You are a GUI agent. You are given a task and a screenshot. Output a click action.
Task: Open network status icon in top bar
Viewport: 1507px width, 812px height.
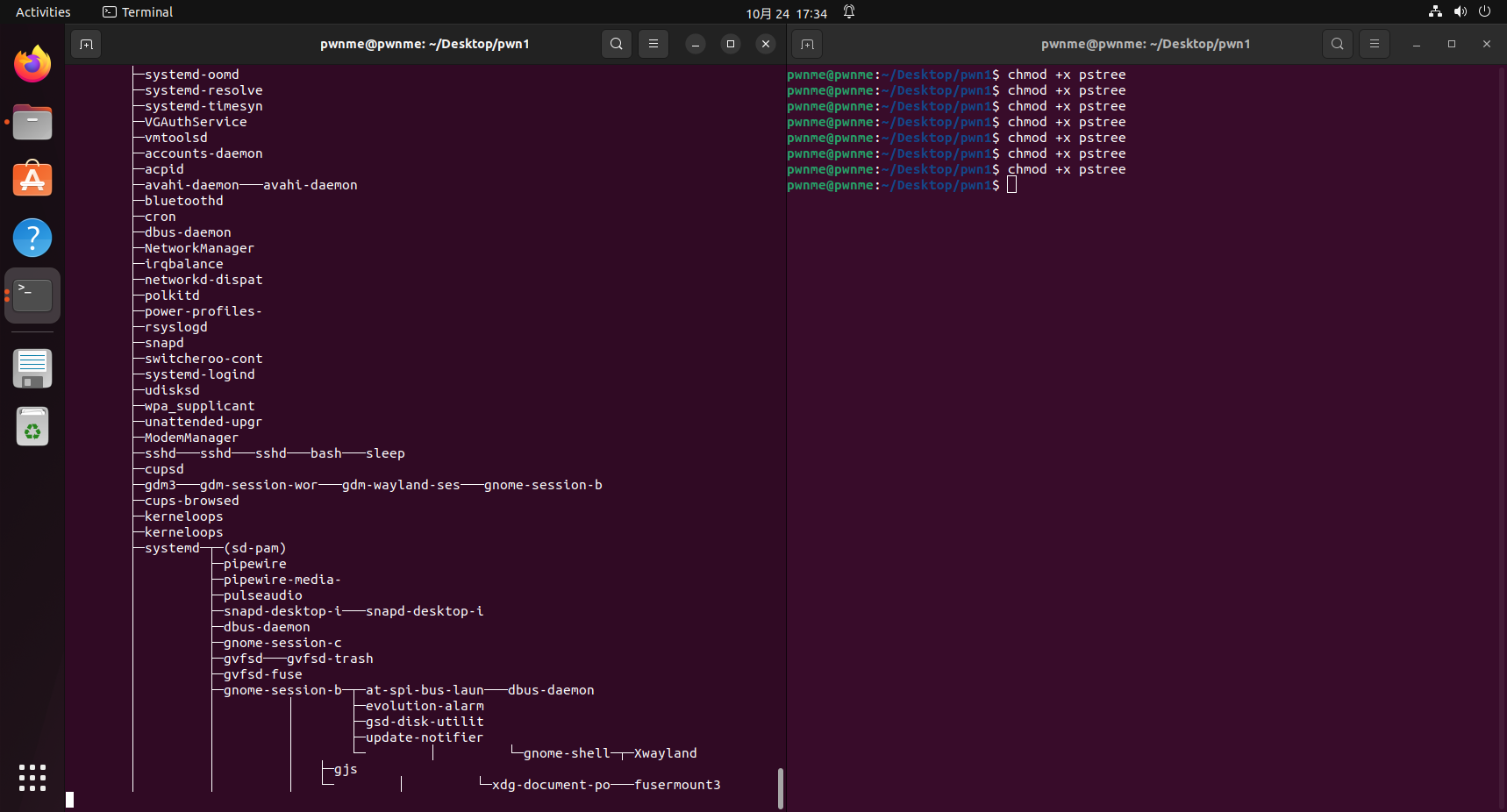point(1435,11)
